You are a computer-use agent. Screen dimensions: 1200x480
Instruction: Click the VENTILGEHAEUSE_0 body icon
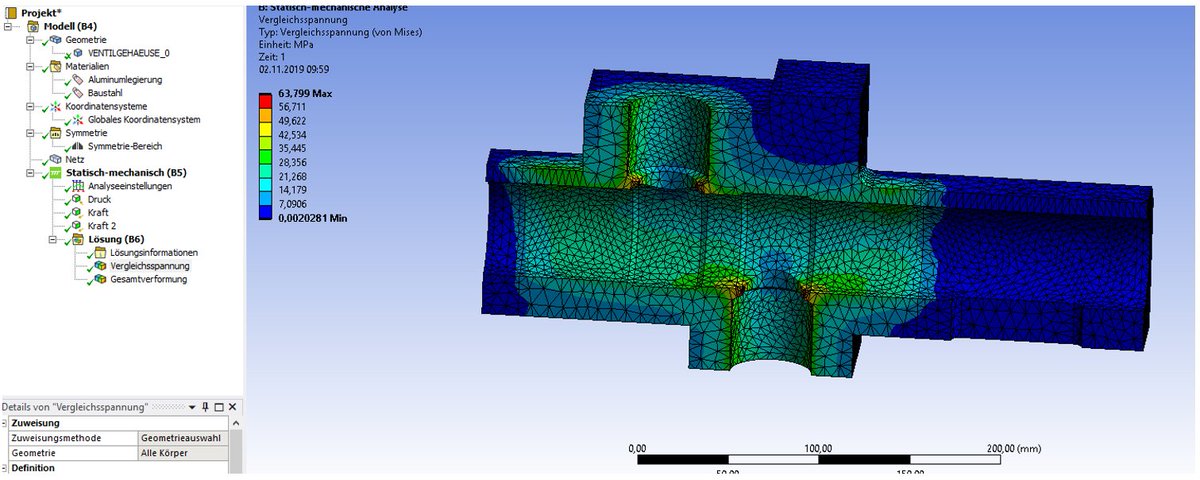pyautogui.click(x=79, y=52)
